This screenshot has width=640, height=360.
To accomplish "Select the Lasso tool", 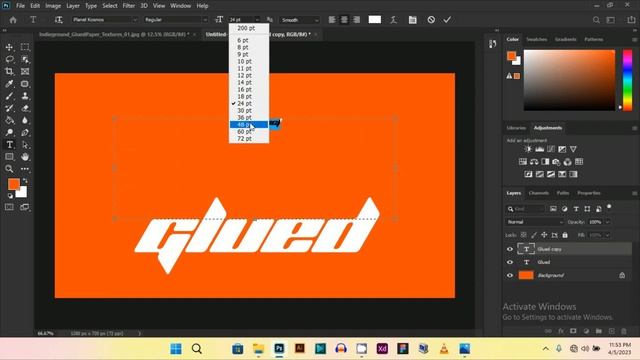I will click(x=9, y=60).
